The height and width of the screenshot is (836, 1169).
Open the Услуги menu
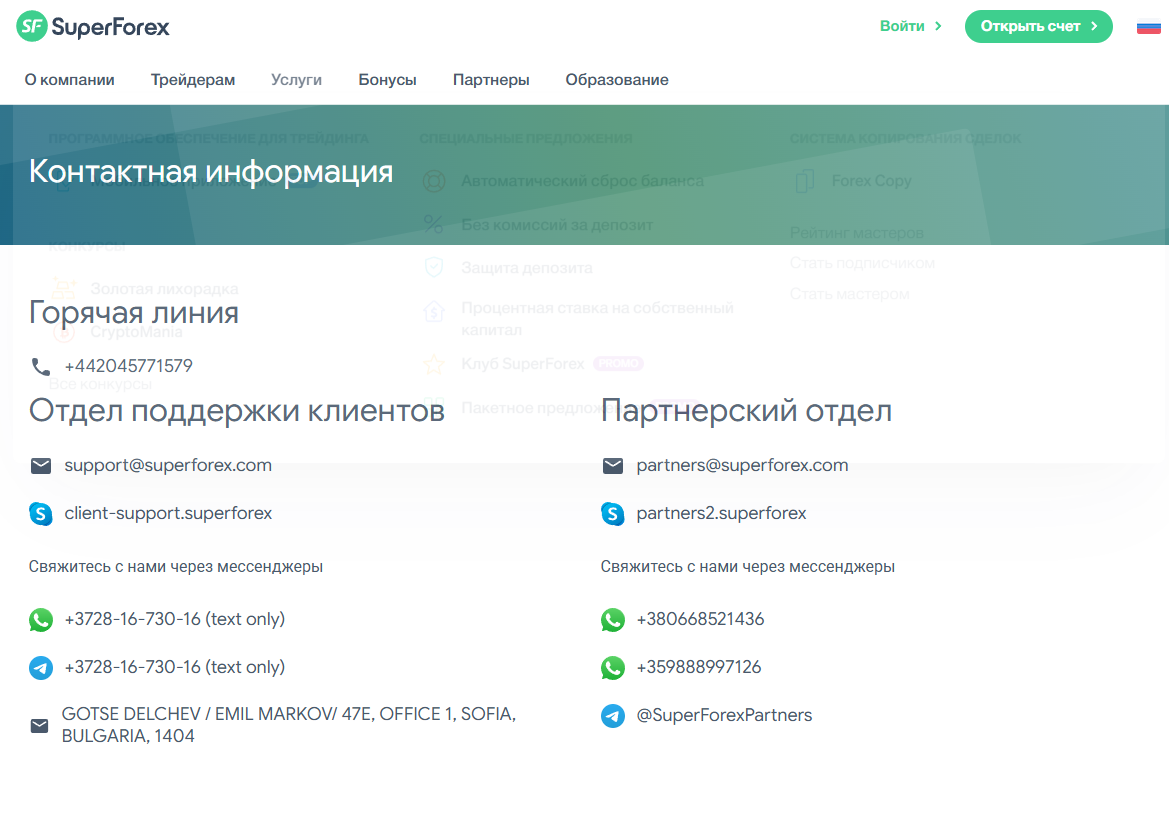[x=297, y=80]
